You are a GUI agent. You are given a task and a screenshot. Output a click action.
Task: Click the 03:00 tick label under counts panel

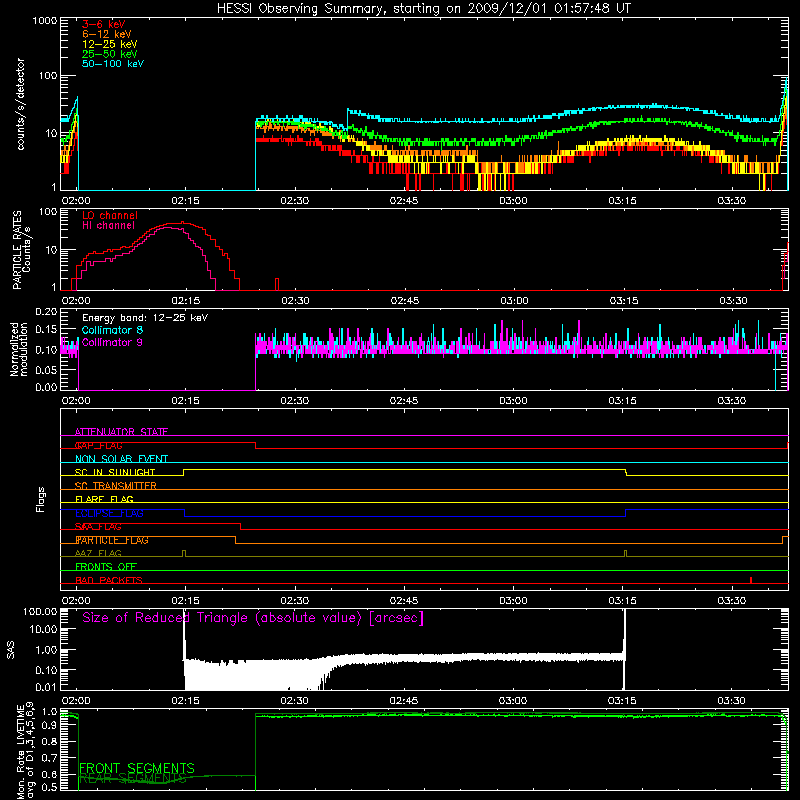(513, 201)
